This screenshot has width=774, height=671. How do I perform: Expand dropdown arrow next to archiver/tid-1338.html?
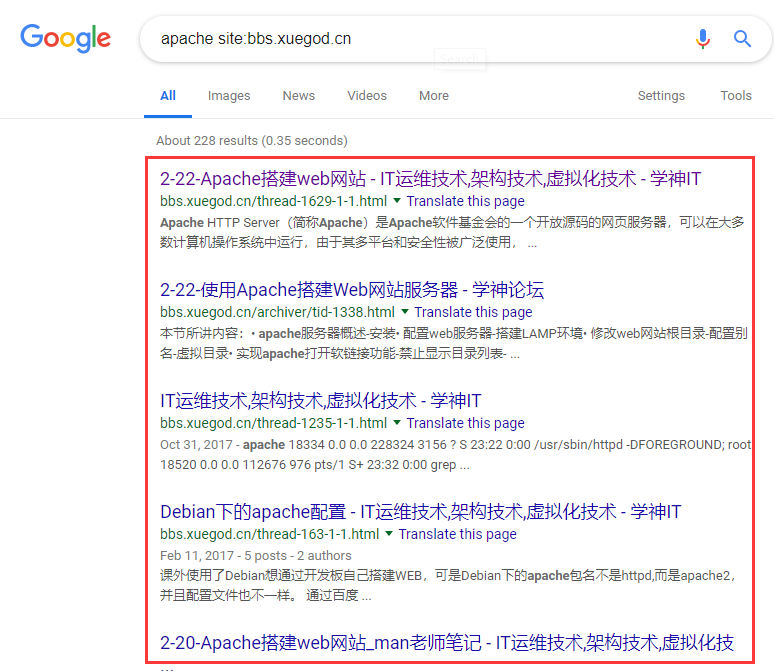405,312
